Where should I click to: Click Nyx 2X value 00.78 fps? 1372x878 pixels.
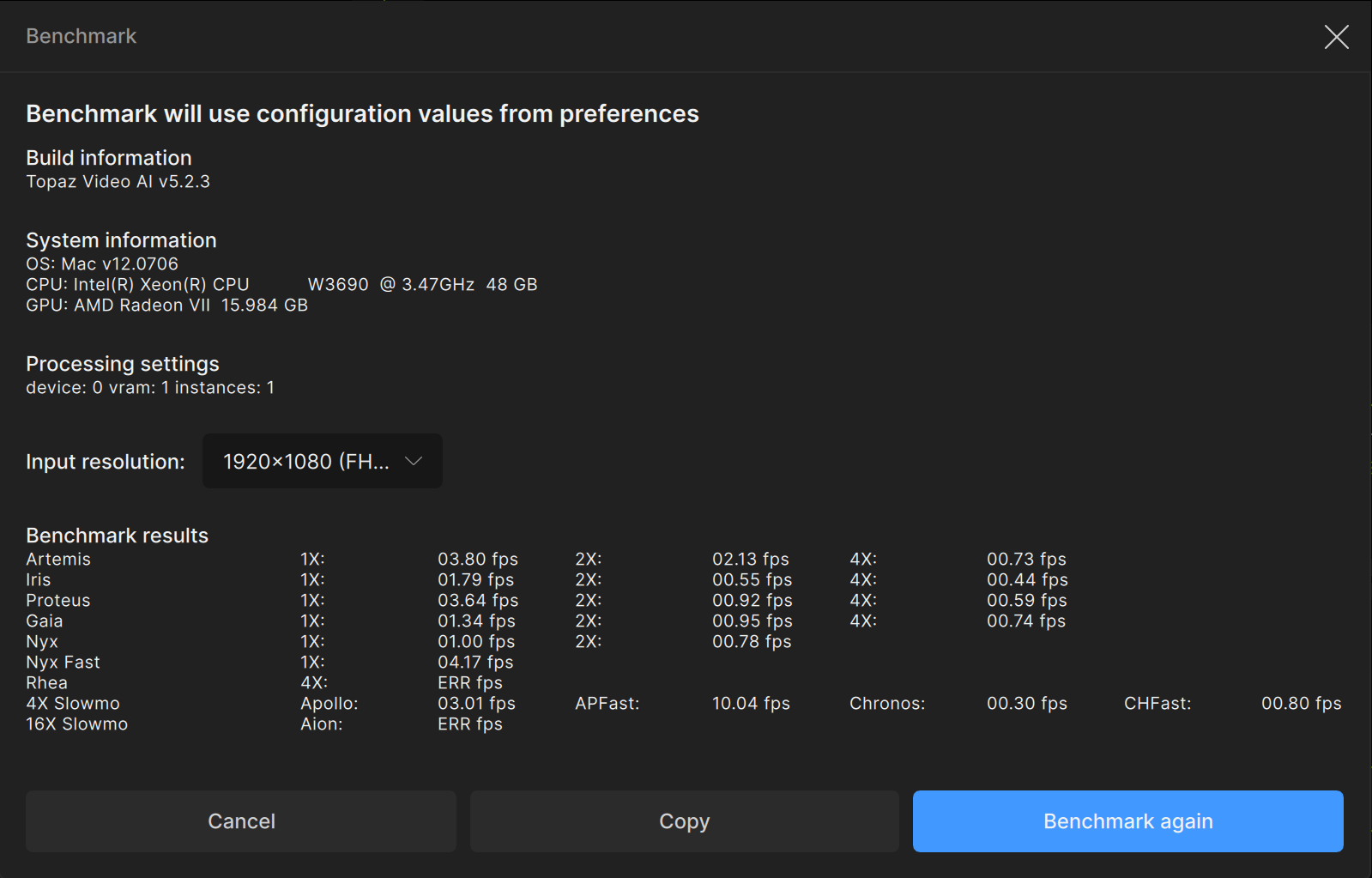[752, 642]
